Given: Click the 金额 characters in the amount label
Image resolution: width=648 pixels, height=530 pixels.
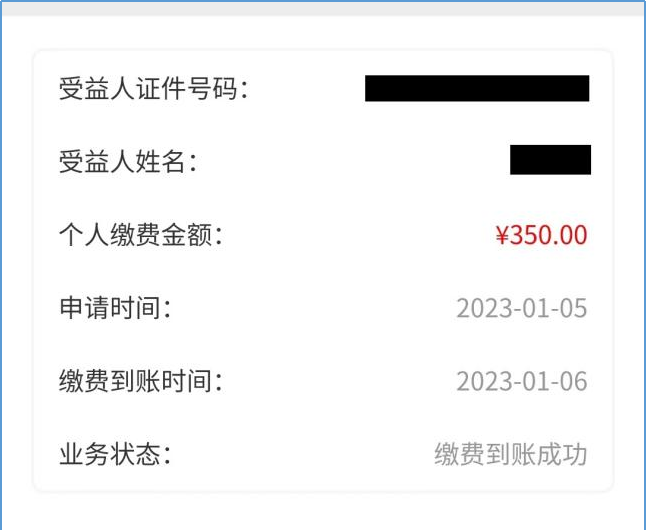Looking at the screenshot, I should tap(187, 235).
